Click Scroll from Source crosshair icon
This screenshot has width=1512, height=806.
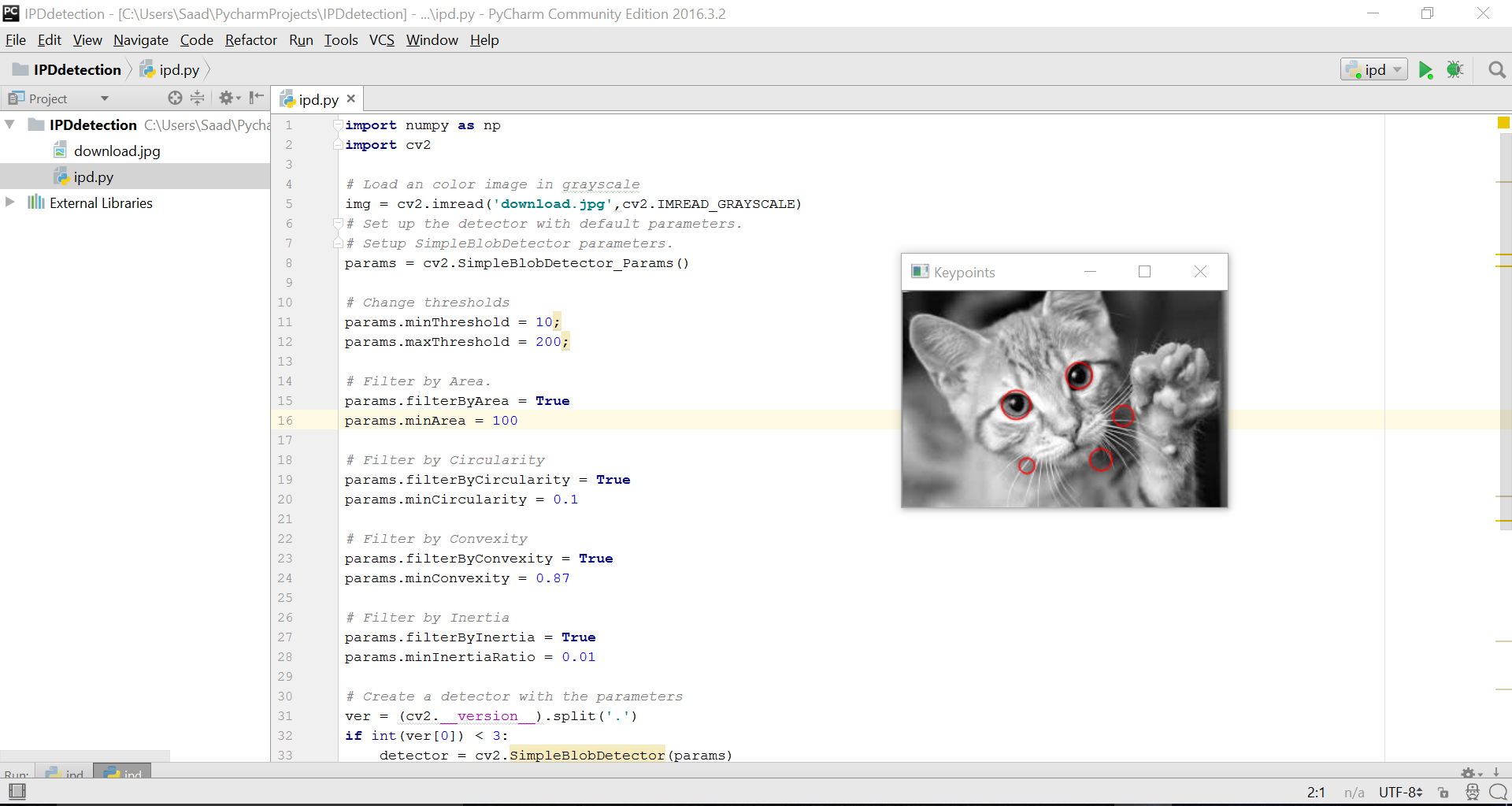tap(175, 98)
